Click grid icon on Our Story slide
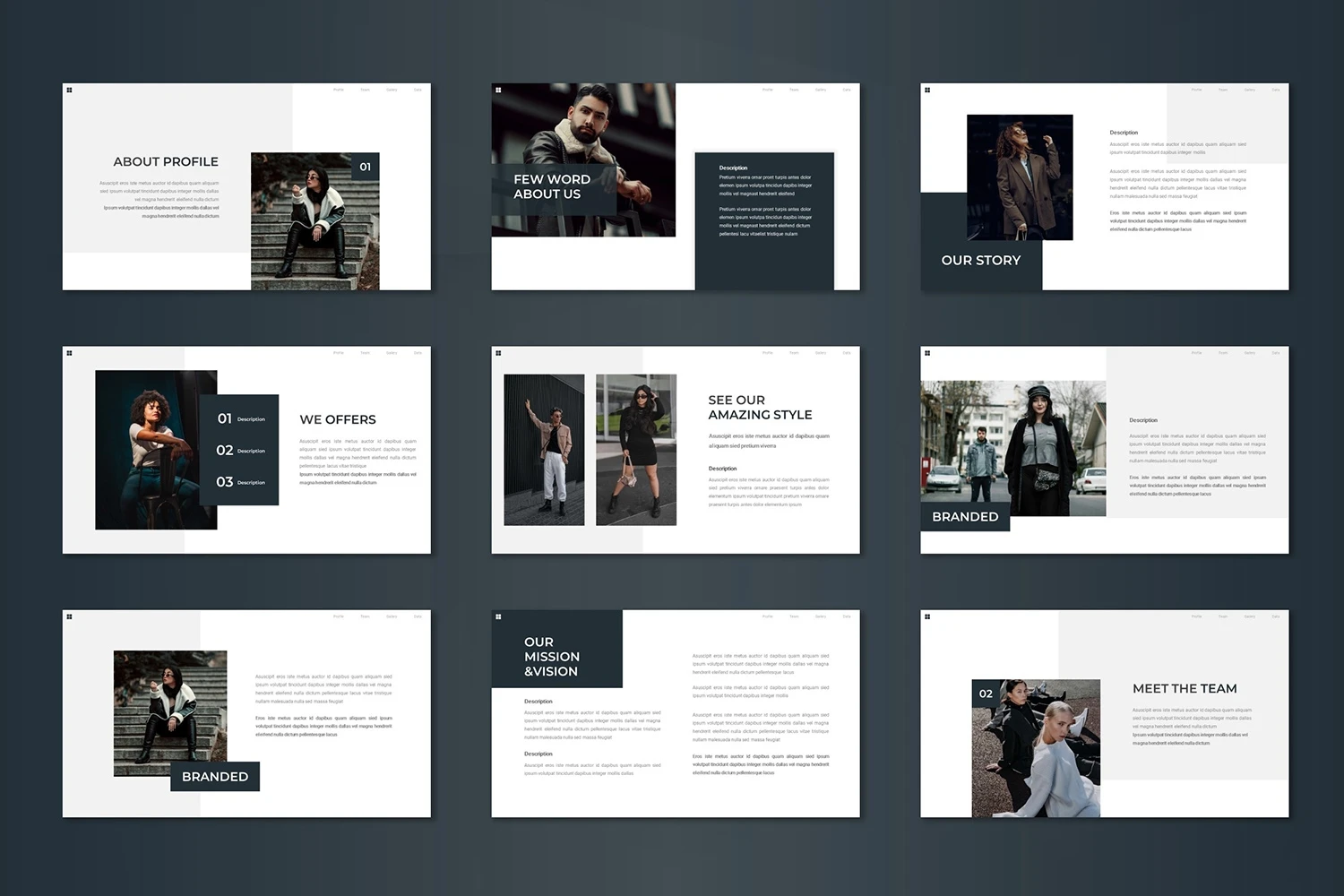 pyautogui.click(x=927, y=90)
